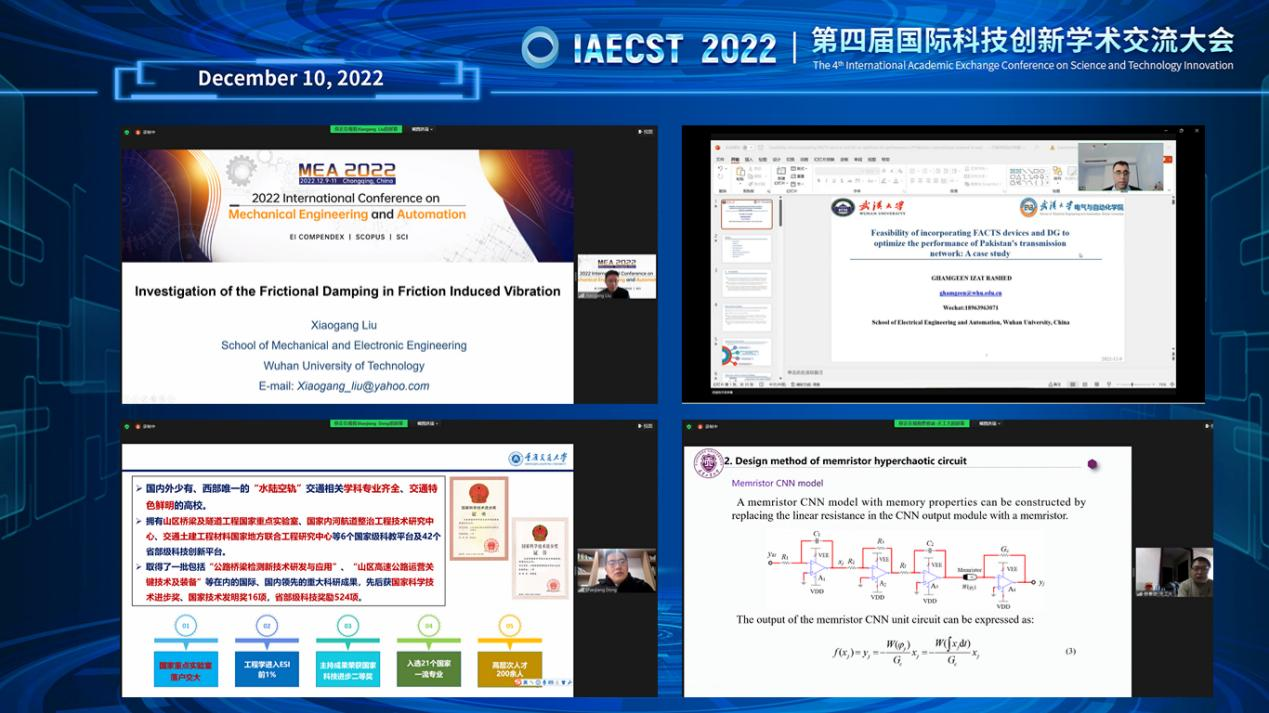Click the purple hexagon icon on memristor slide
Screen dimensions: 1269x713
1092,464
